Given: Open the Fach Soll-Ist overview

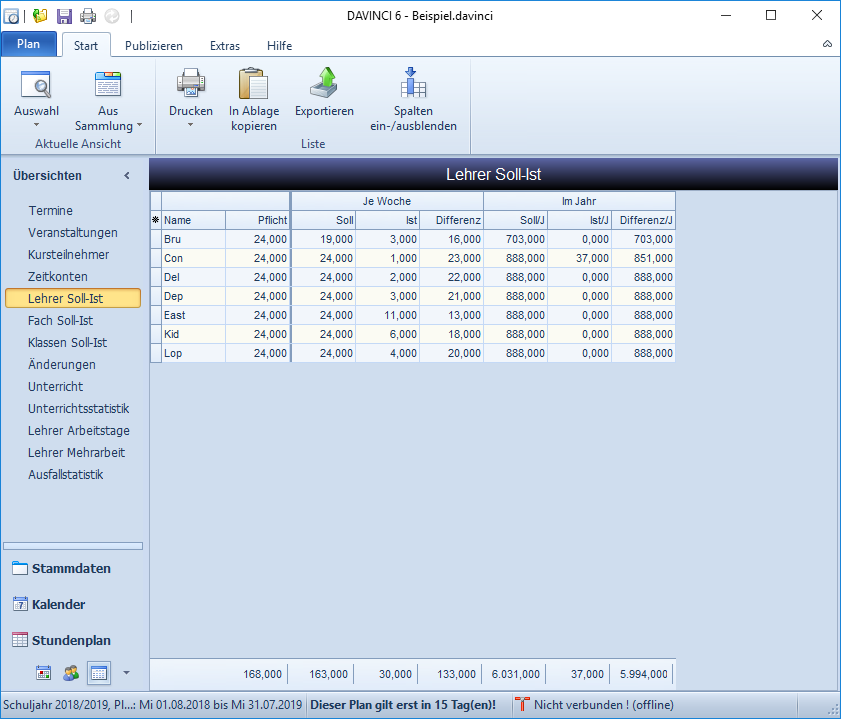Looking at the screenshot, I should 60,321.
